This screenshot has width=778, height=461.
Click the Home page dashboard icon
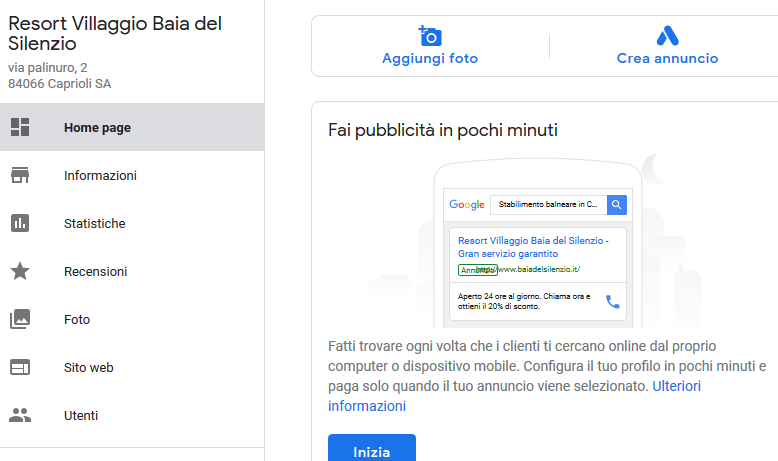point(19,127)
